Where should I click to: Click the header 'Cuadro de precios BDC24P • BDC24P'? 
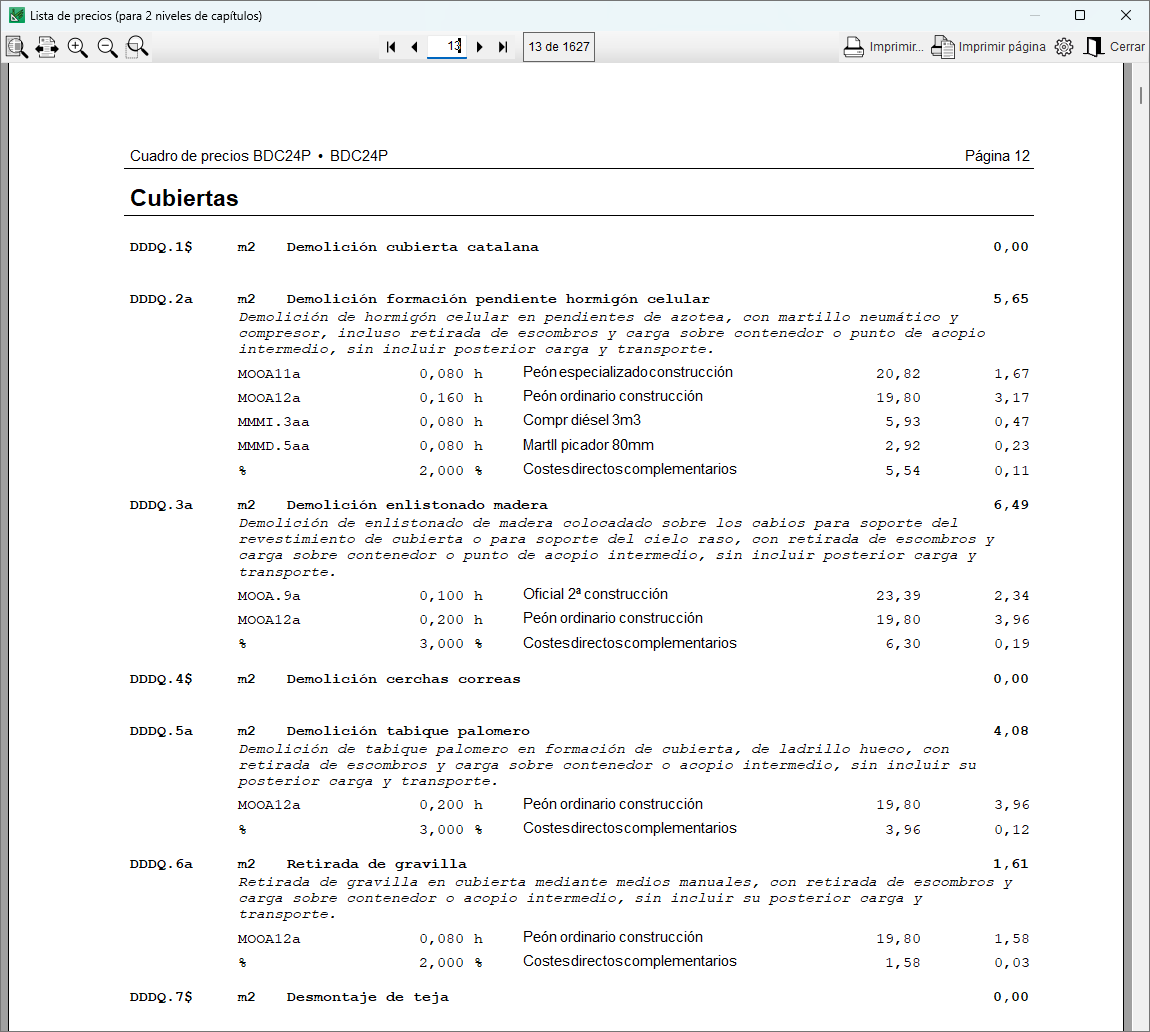(259, 156)
